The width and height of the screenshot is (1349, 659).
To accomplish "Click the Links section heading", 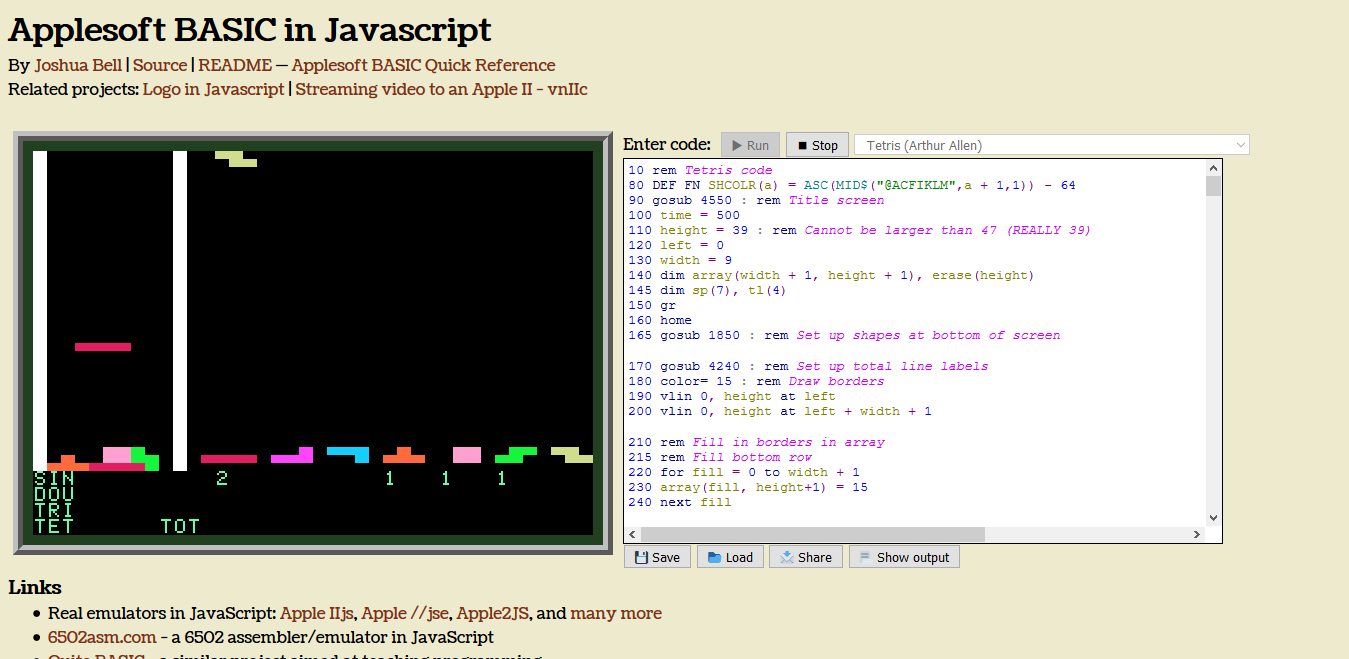I will click(35, 587).
